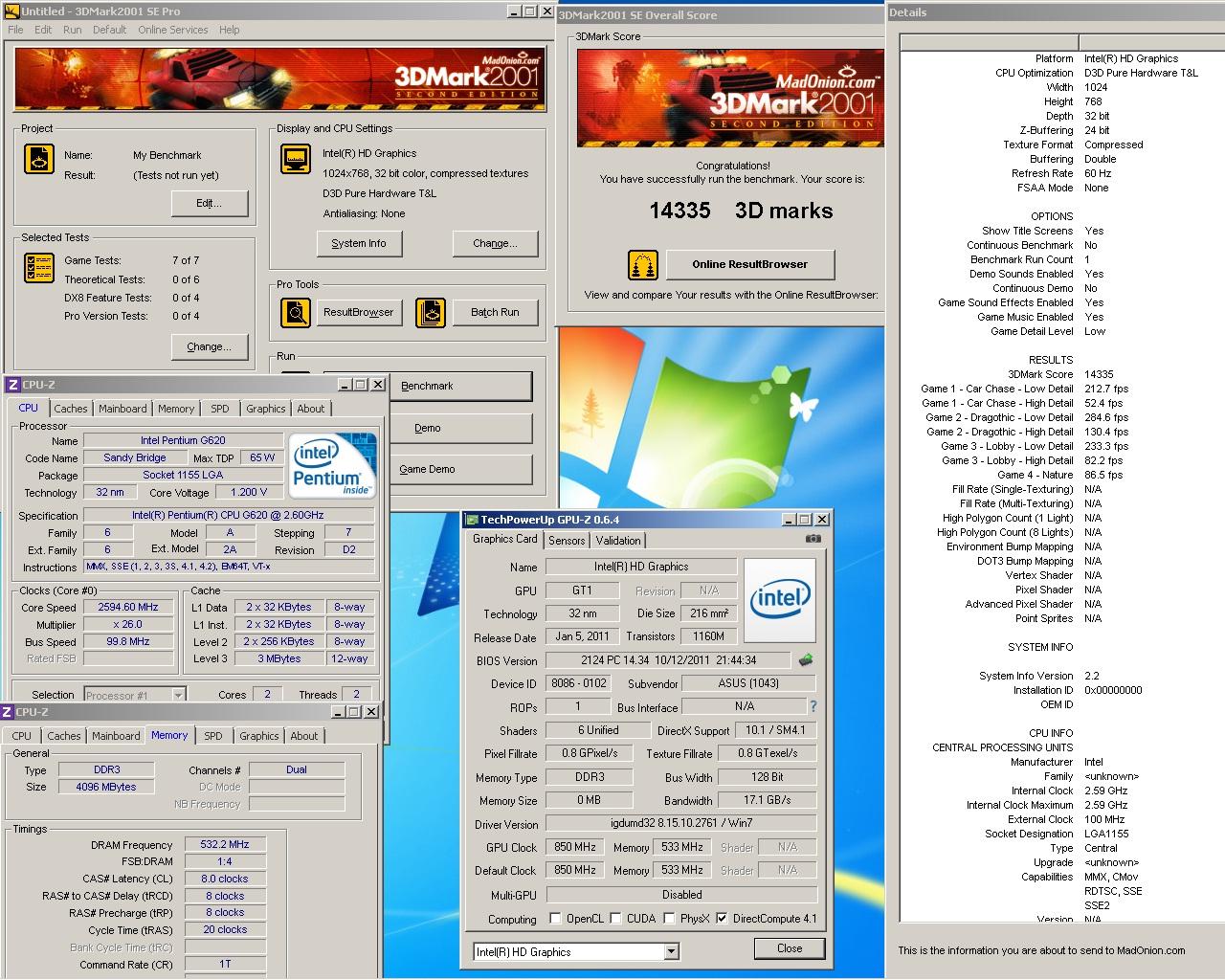Click the Demo button
Screen dimensions: 1225x980
coord(427,428)
